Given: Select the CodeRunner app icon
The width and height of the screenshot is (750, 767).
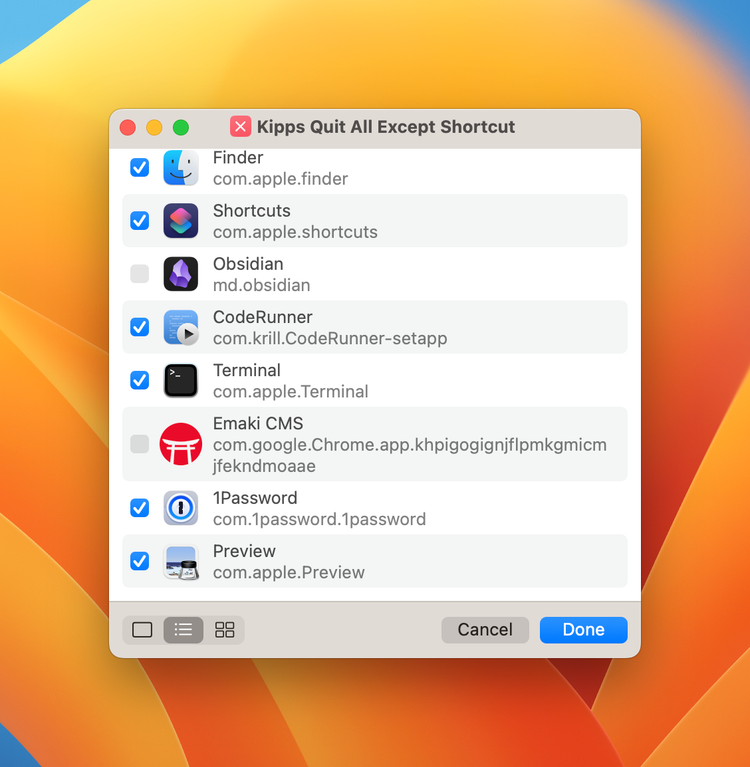Looking at the screenshot, I should [181, 327].
